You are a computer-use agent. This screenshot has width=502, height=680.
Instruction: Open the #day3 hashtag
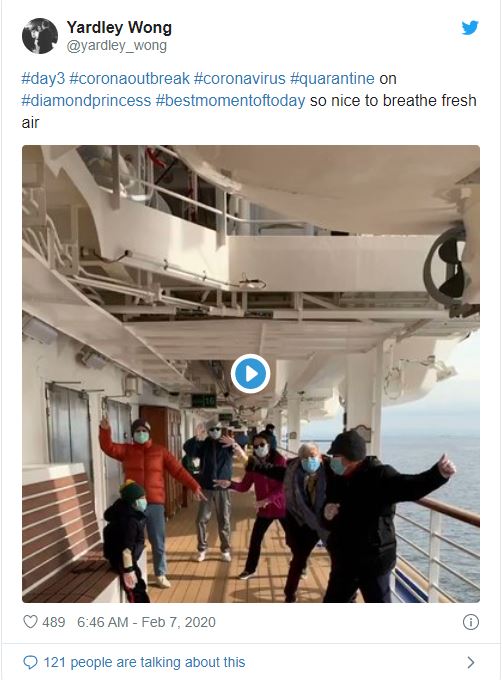(x=43, y=78)
